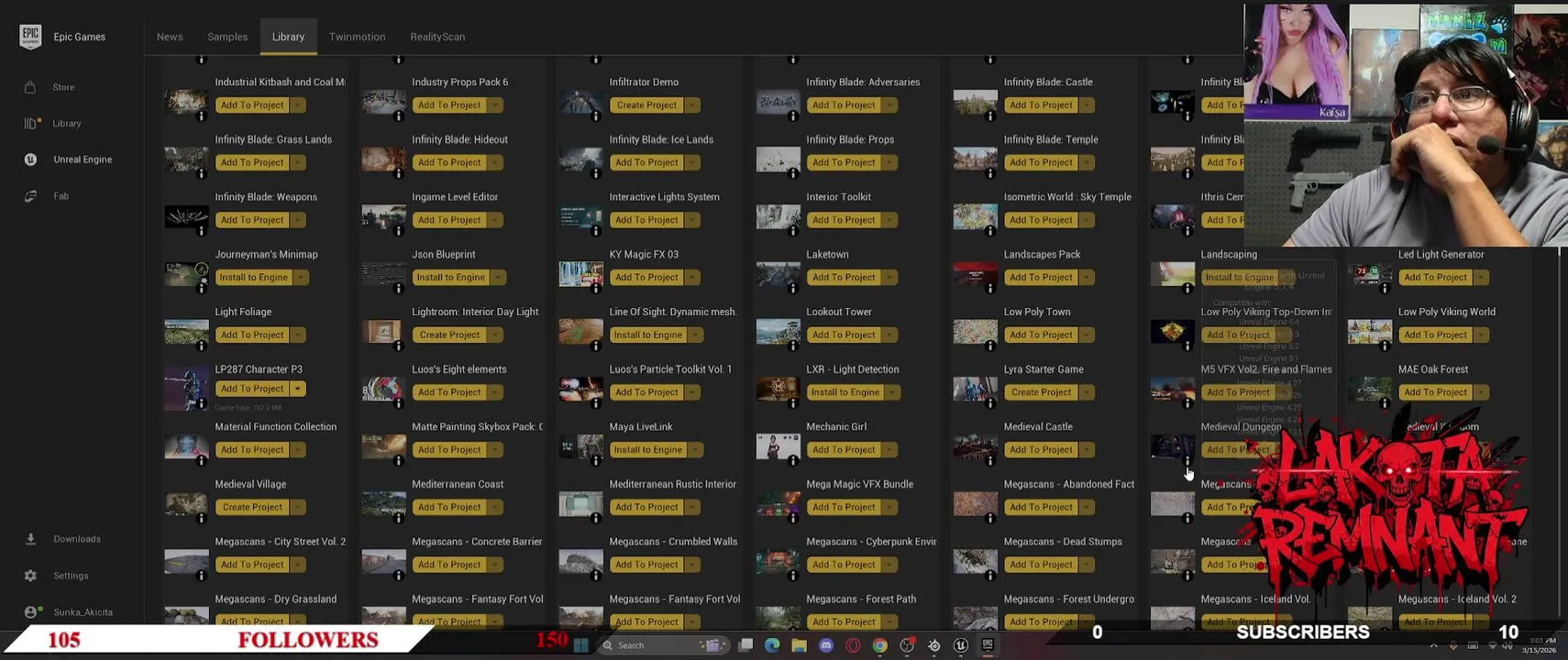Open info icon on KY Magic FX 03 thumbnail
The height and width of the screenshot is (660, 1568).
(x=596, y=288)
